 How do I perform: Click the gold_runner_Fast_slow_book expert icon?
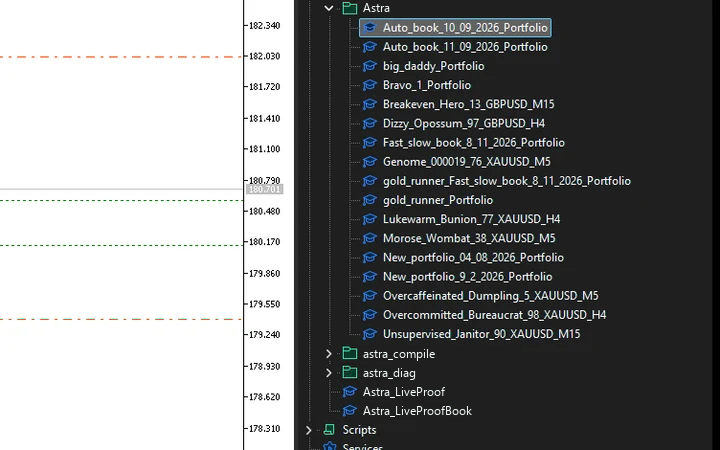(370, 181)
